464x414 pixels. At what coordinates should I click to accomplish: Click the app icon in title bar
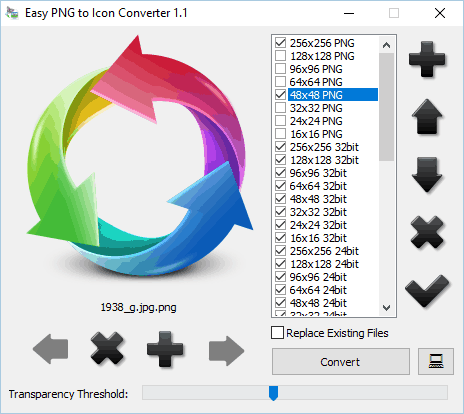[x=12, y=13]
